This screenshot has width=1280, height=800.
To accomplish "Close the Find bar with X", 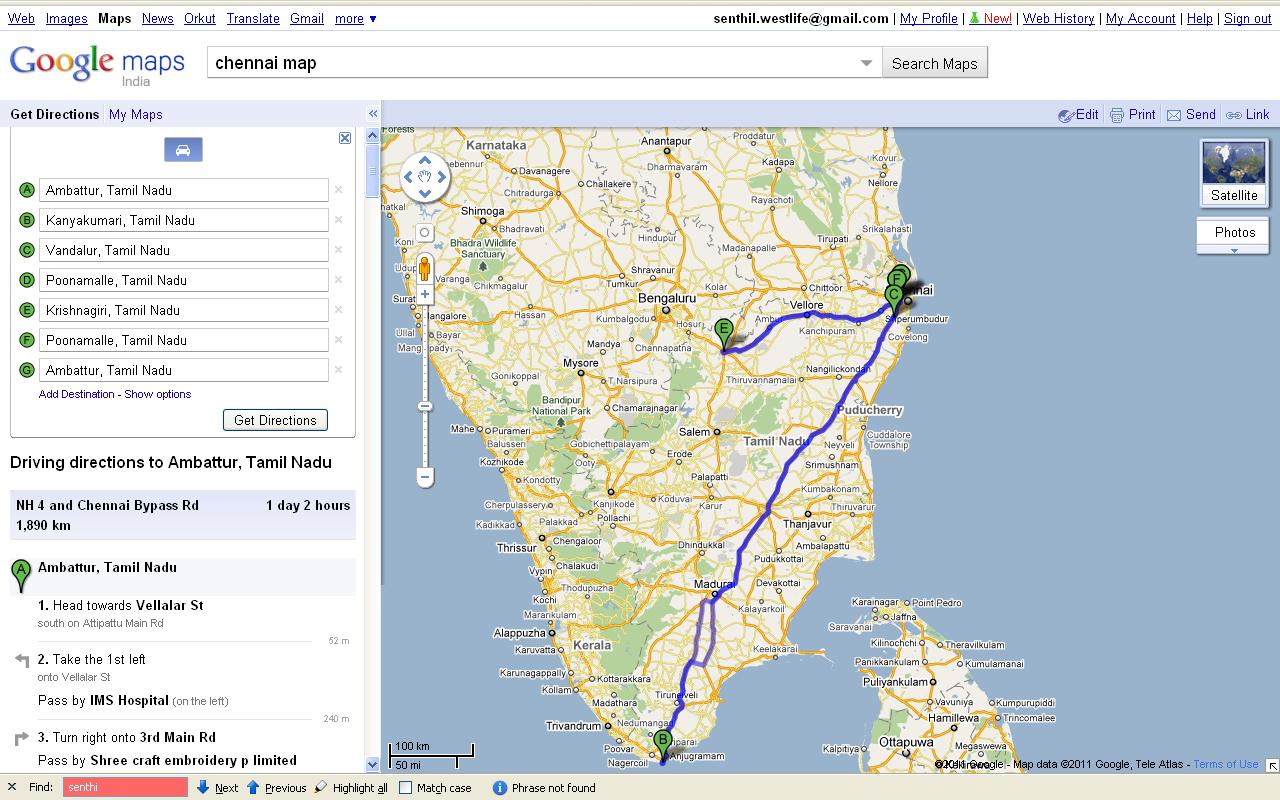I will (x=12, y=787).
